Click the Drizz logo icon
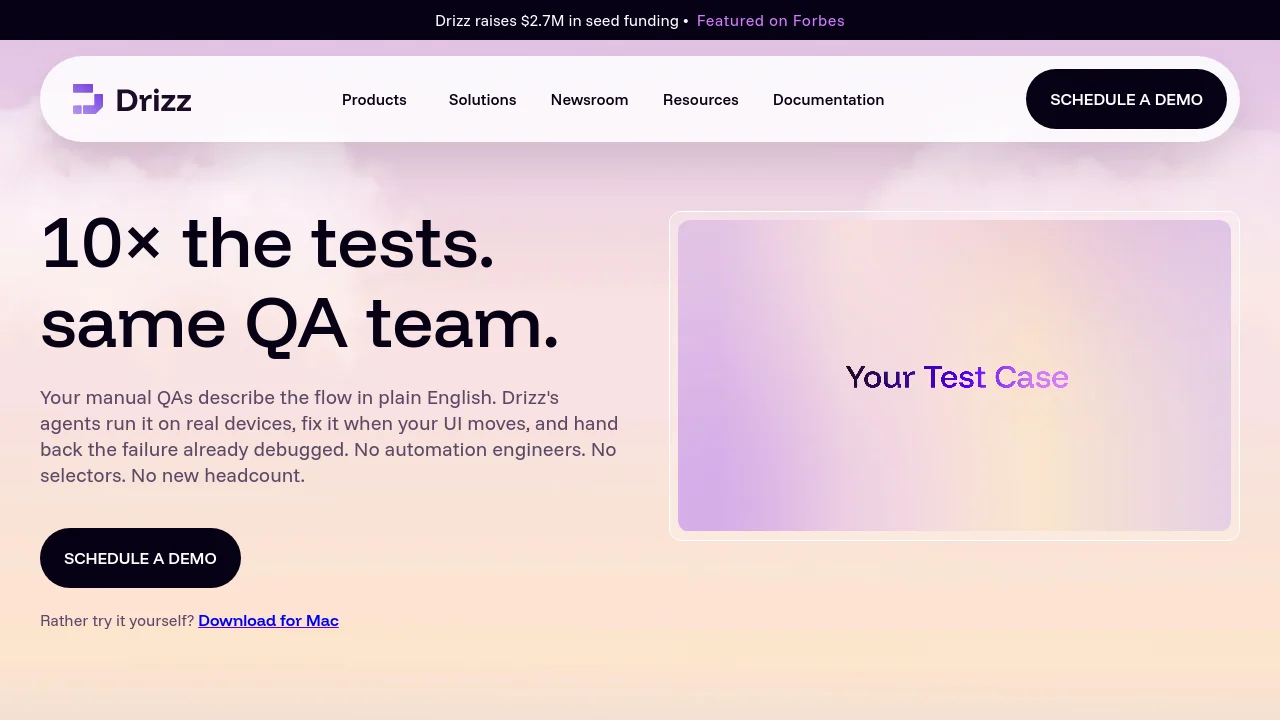1280x720 pixels. (88, 99)
